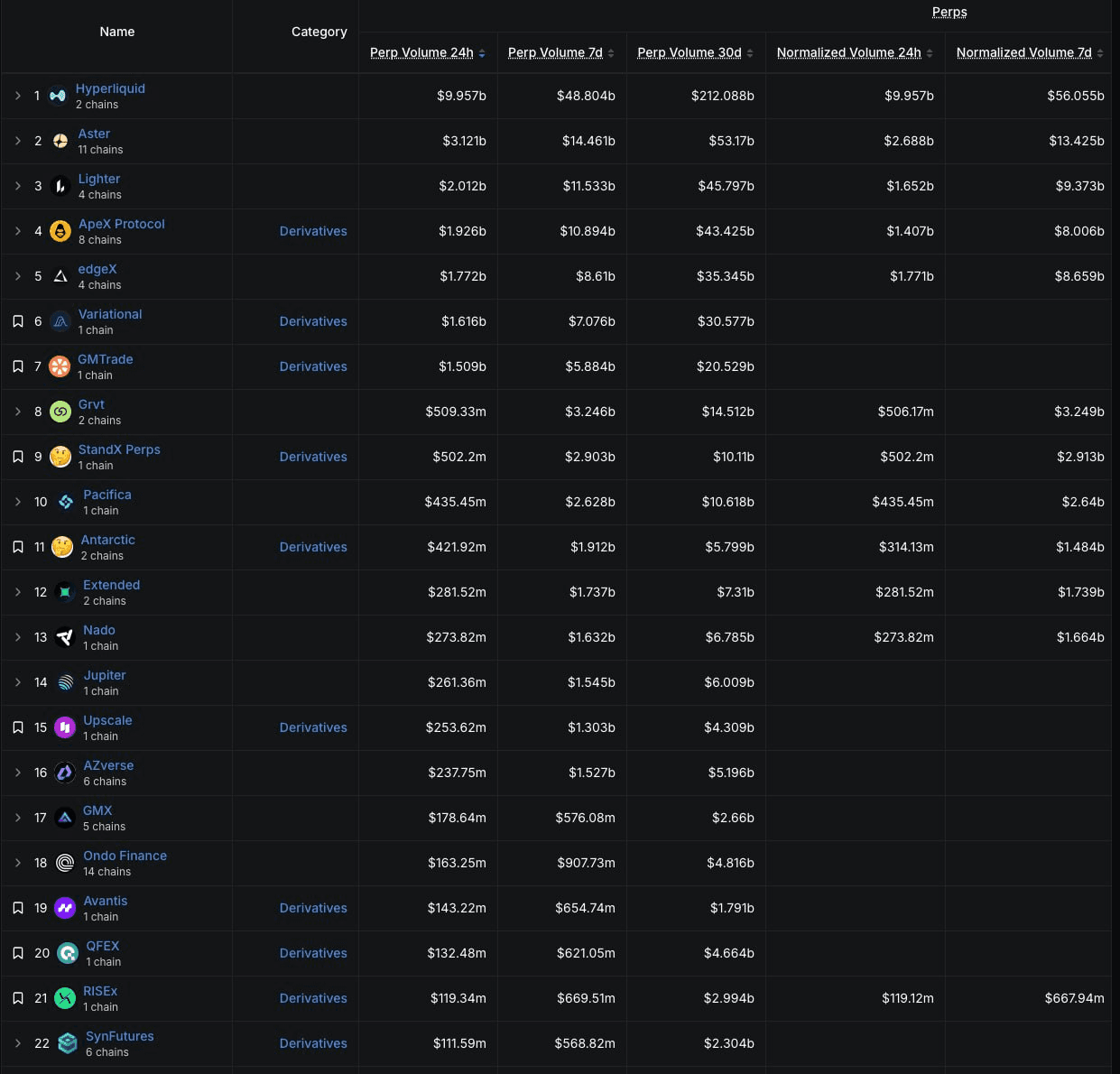The width and height of the screenshot is (1120, 1074).
Task: Bookmark the Antarctic row
Action: tap(17, 547)
